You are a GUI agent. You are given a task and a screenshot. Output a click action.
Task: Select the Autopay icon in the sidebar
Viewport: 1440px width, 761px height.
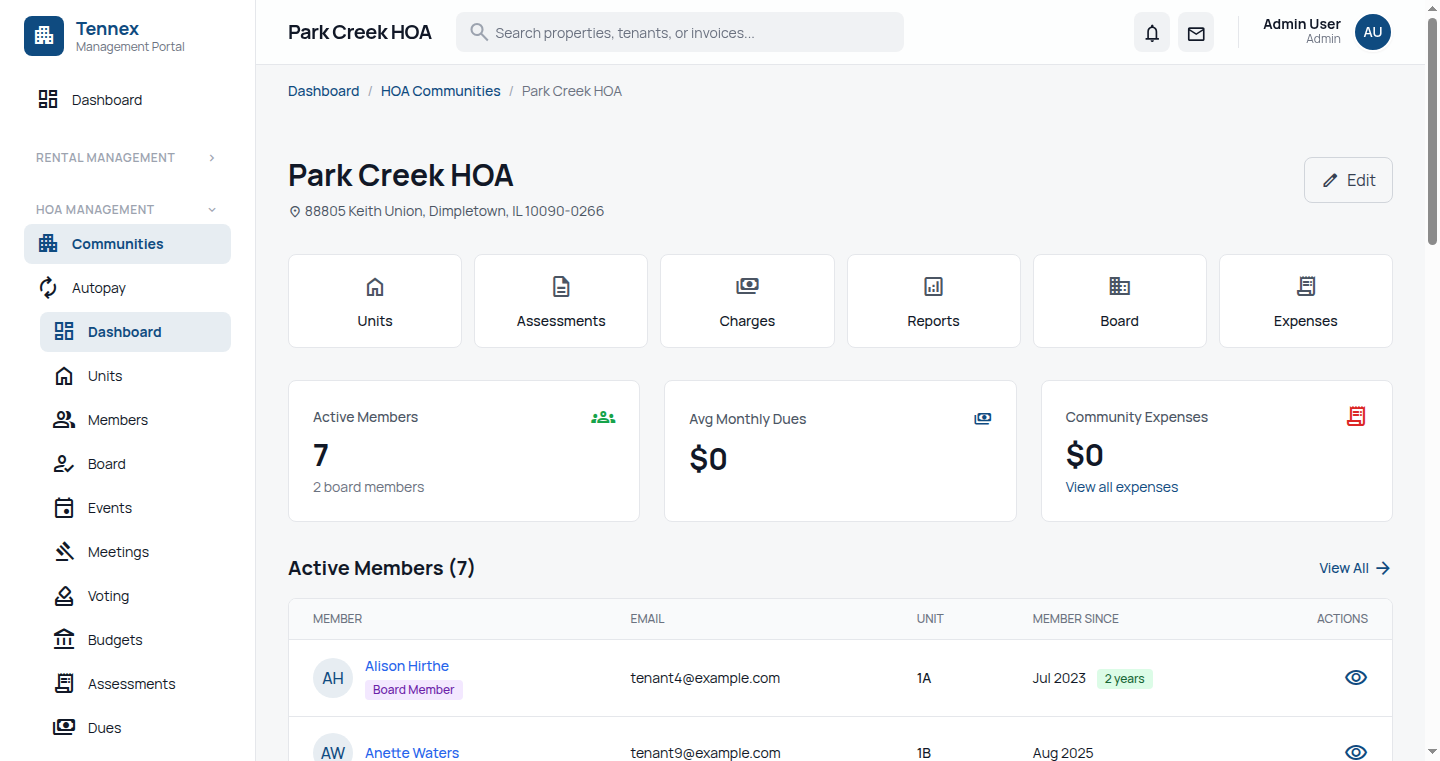(x=47, y=287)
